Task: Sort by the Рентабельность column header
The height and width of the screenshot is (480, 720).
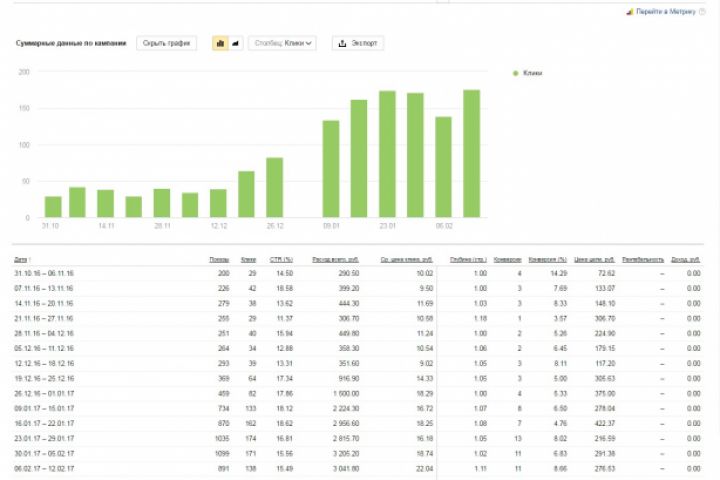Action: tap(643, 260)
